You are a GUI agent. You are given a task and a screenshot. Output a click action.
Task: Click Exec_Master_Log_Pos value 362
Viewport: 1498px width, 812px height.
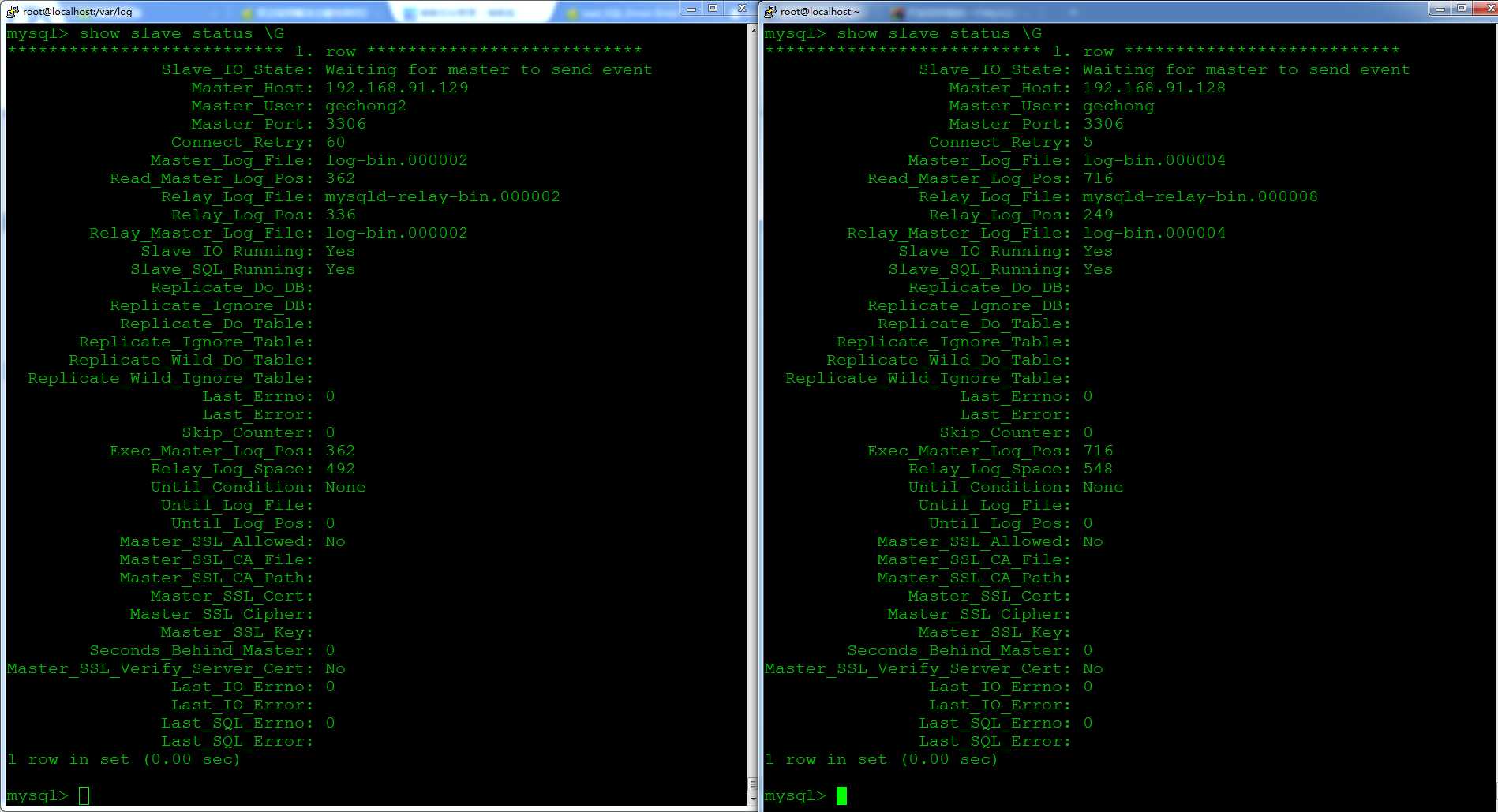pyautogui.click(x=340, y=451)
